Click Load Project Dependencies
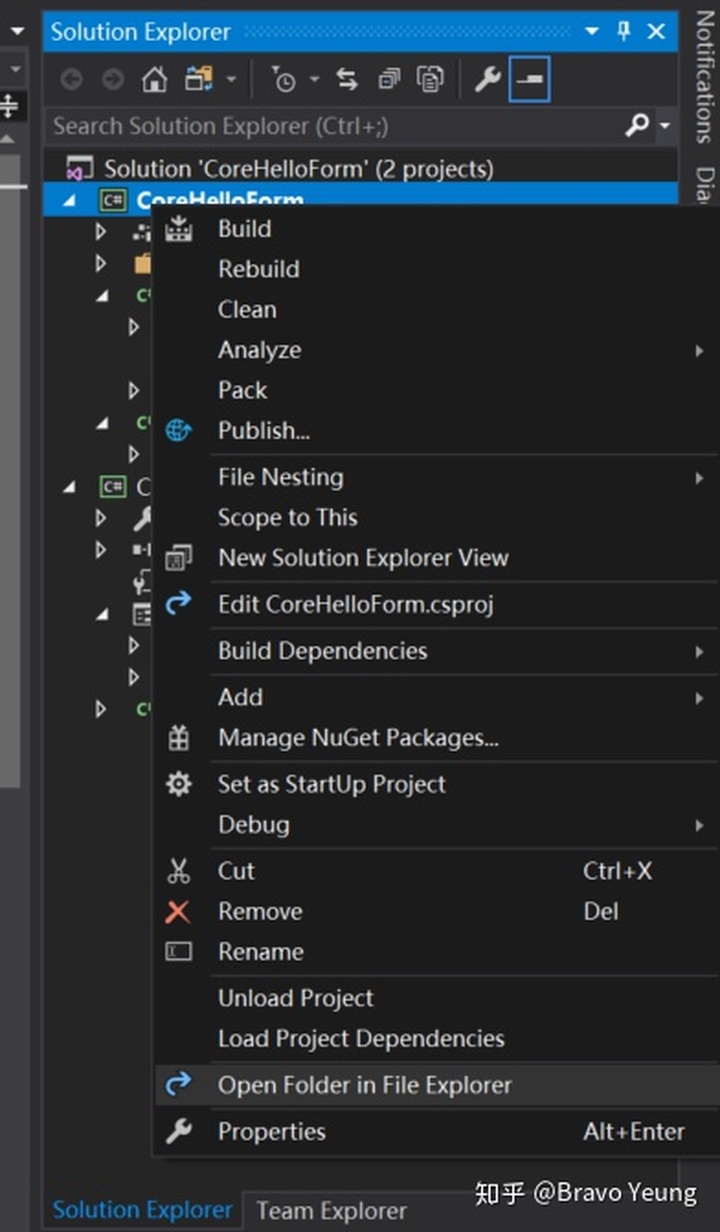 [x=435, y=1038]
